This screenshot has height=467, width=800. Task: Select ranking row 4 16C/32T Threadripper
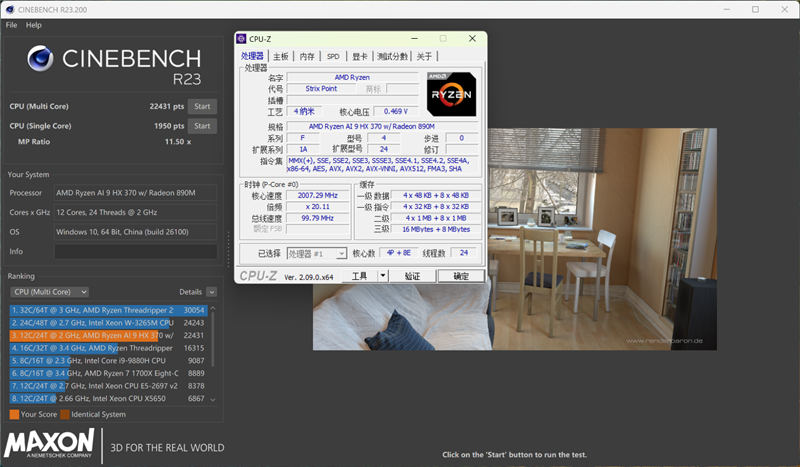[x=109, y=348]
